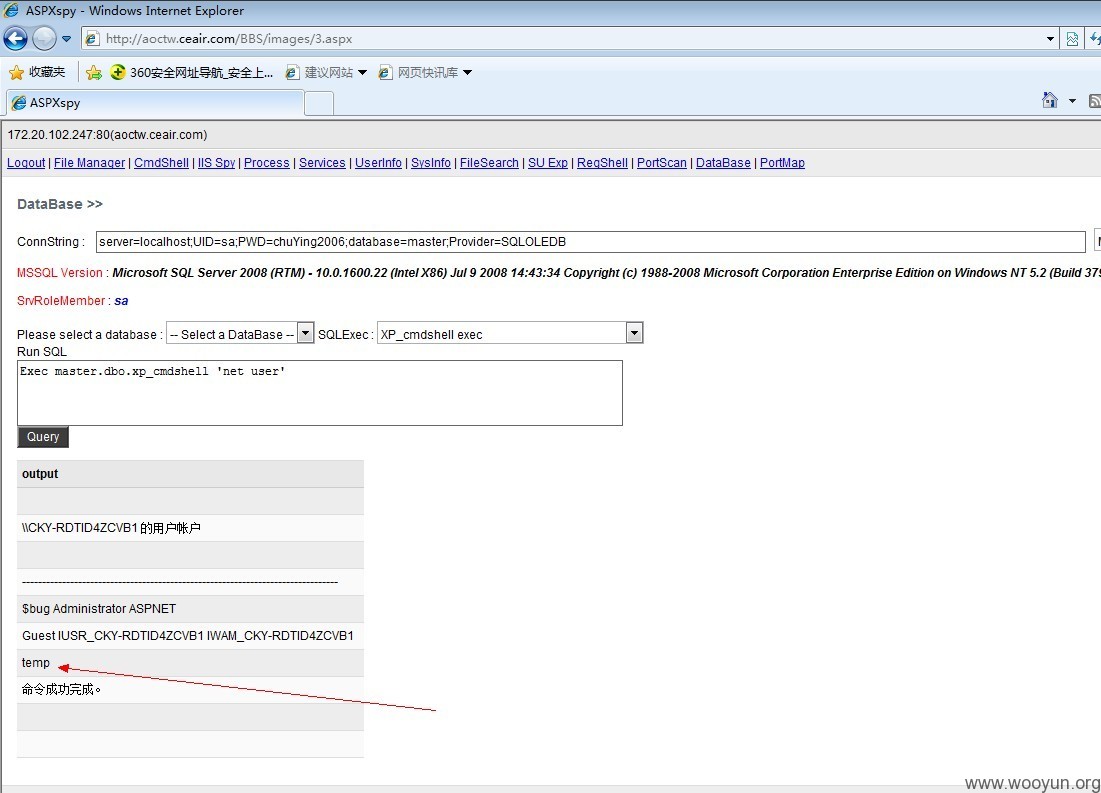Click the '命令成功完成。' output row
This screenshot has height=793, width=1101.
[190, 690]
